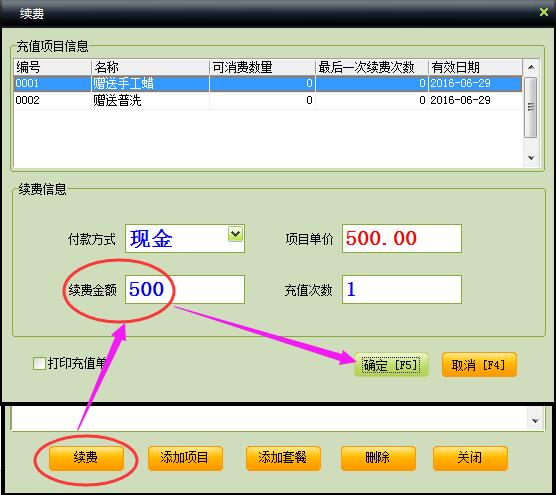Click the 续费 button at bottom
The width and height of the screenshot is (556, 495).
click(86, 458)
